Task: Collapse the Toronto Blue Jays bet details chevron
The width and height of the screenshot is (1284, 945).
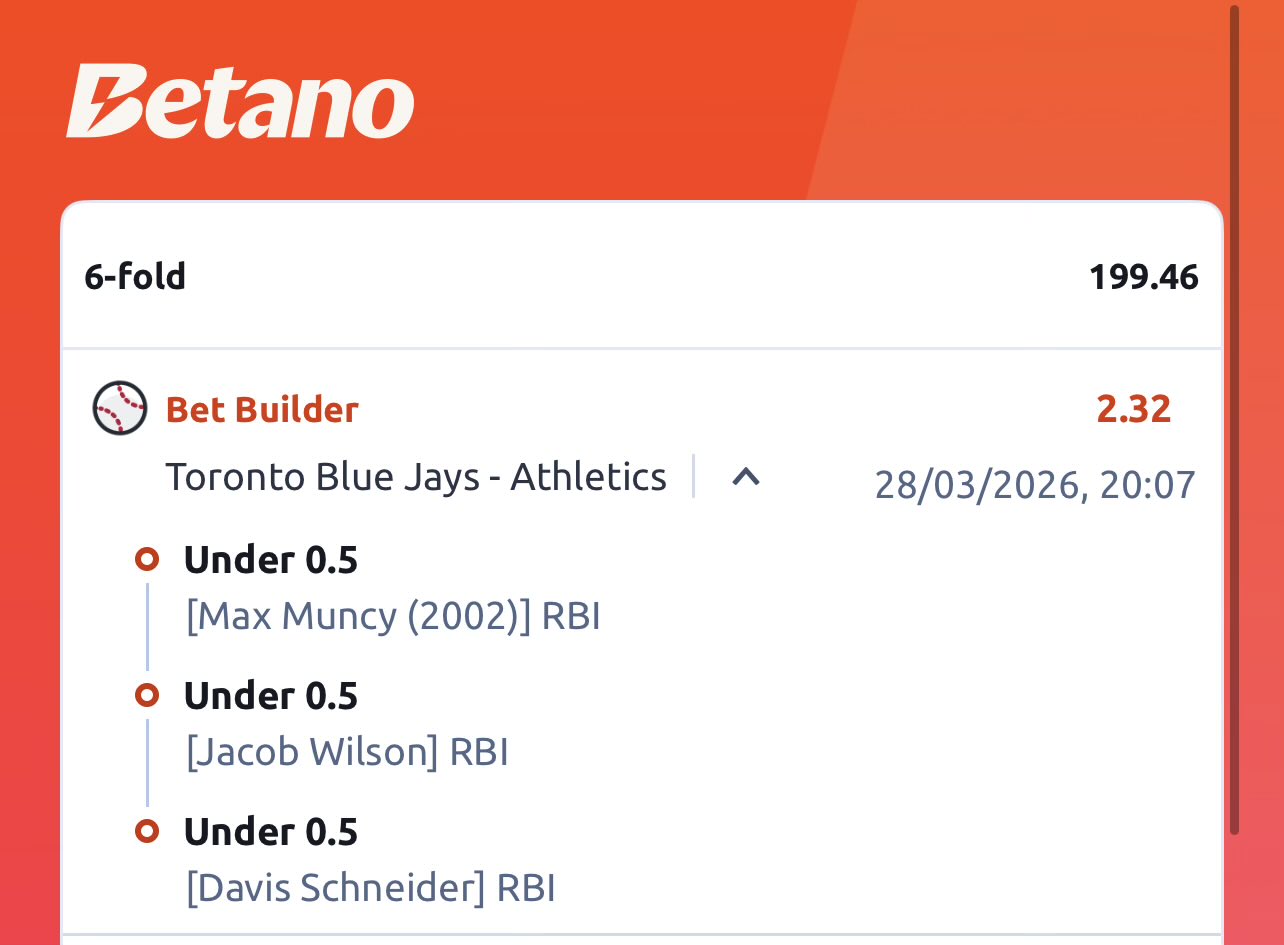Action: 746,477
